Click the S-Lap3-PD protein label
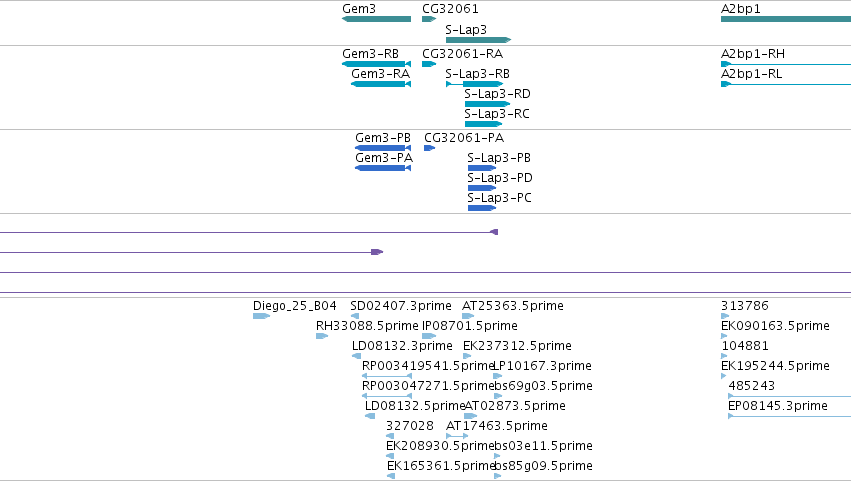851x481 pixels. coord(500,178)
